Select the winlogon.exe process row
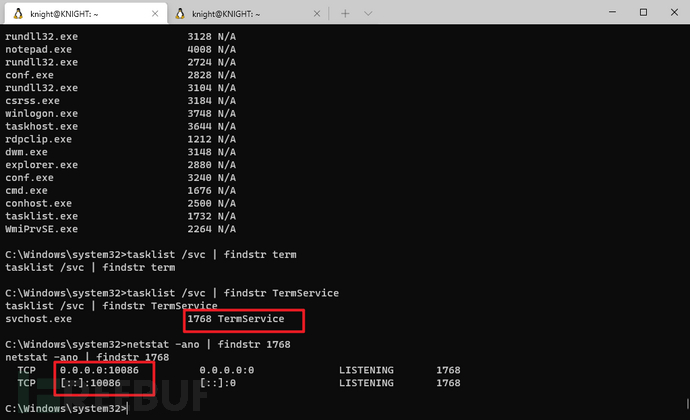690x420 pixels. pyautogui.click(x=121, y=113)
